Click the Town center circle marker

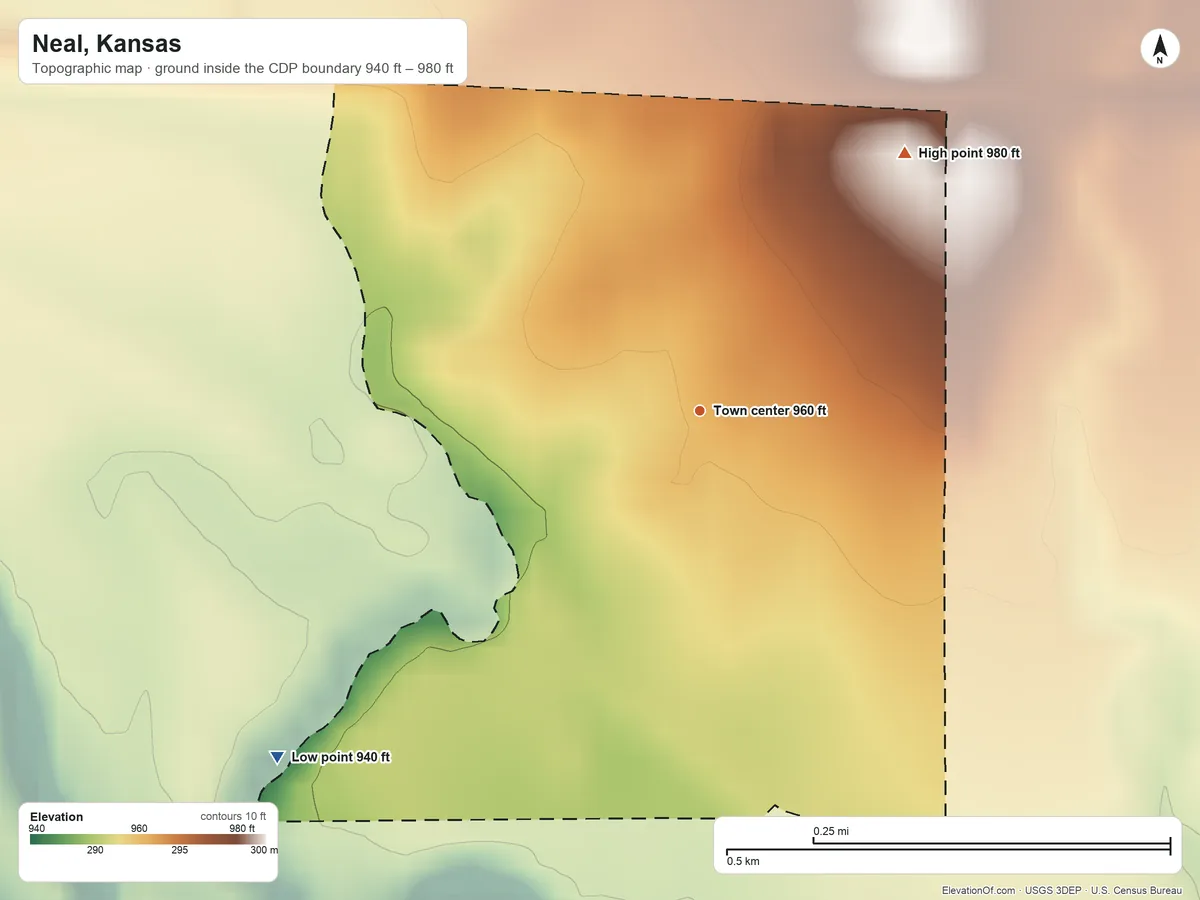click(x=700, y=411)
